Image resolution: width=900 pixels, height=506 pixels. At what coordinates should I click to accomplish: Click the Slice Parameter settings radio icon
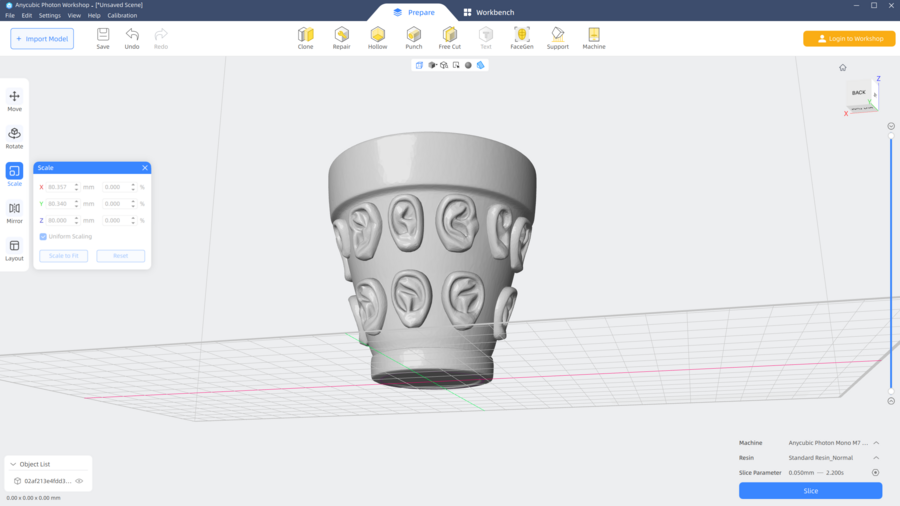tap(875, 473)
